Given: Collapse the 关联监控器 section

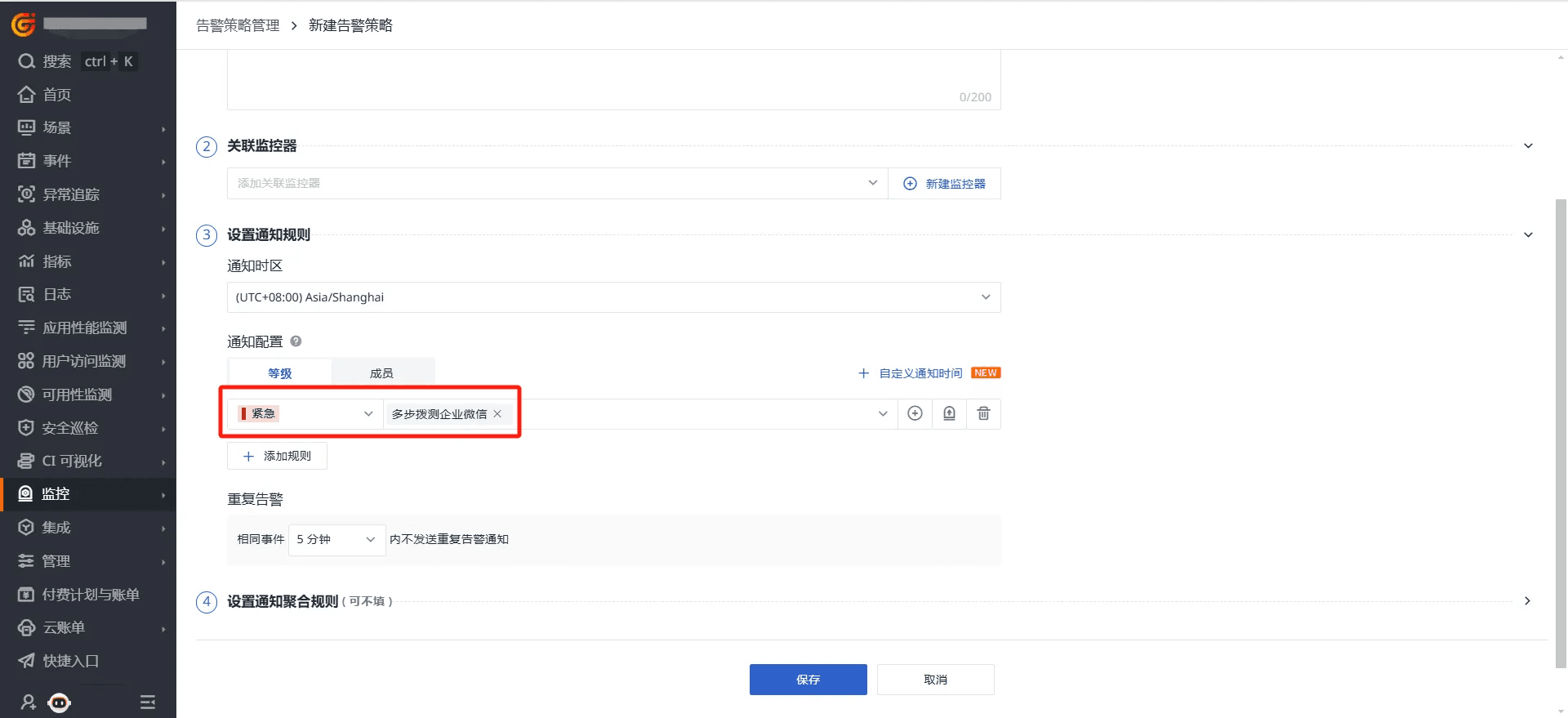Looking at the screenshot, I should [1528, 146].
